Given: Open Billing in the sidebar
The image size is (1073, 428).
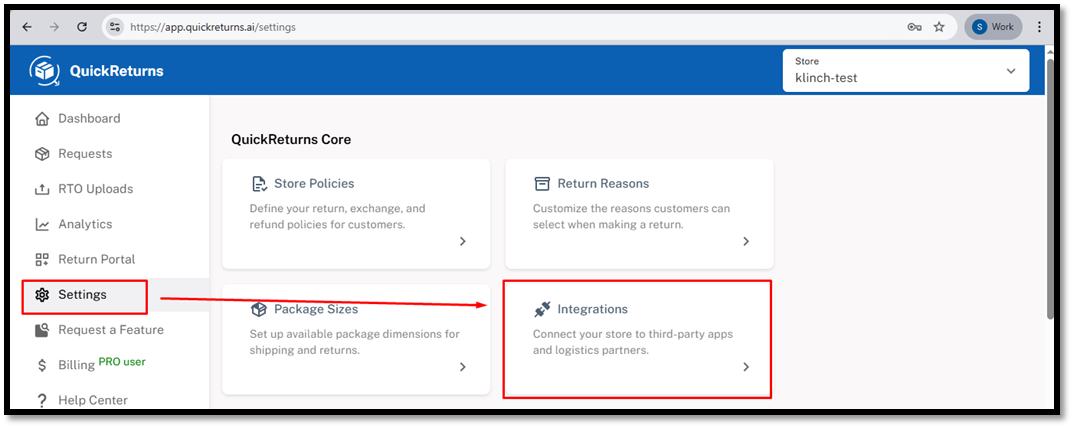Looking at the screenshot, I should (76, 365).
